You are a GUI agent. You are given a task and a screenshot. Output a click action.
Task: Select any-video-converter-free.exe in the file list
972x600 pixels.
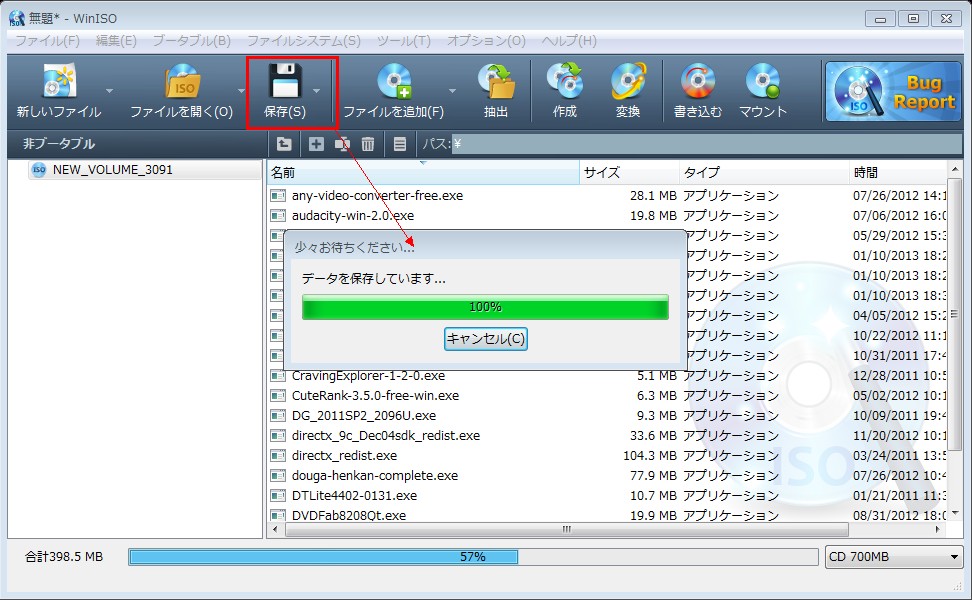[x=377, y=196]
